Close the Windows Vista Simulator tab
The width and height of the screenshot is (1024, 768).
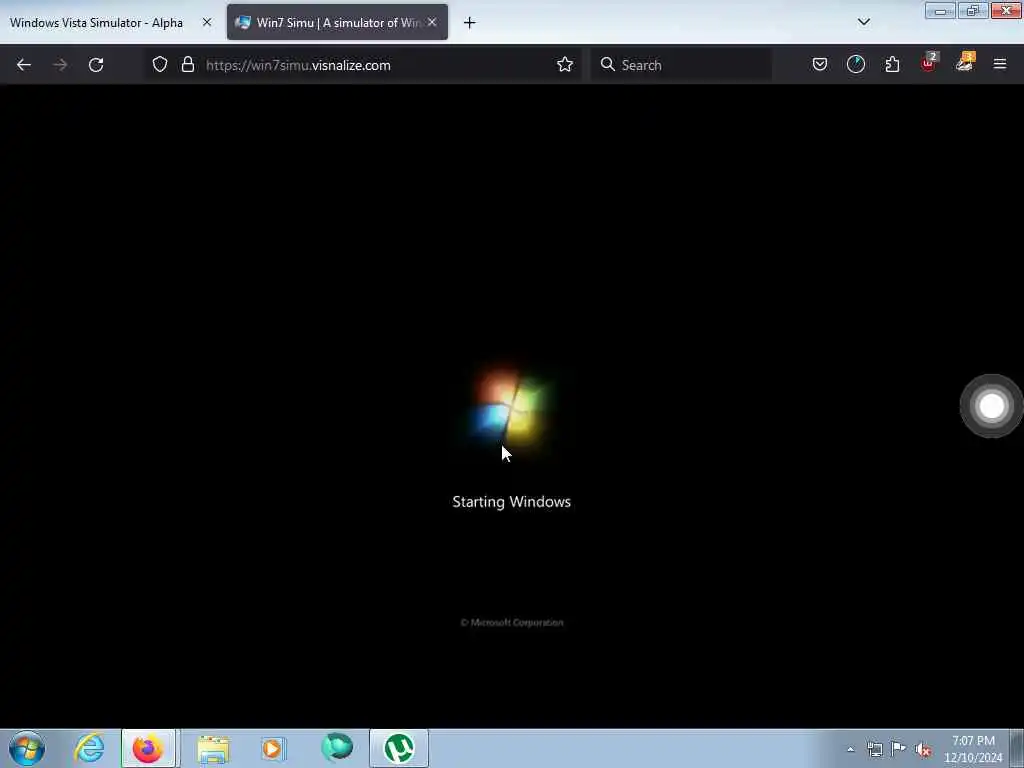click(x=207, y=22)
